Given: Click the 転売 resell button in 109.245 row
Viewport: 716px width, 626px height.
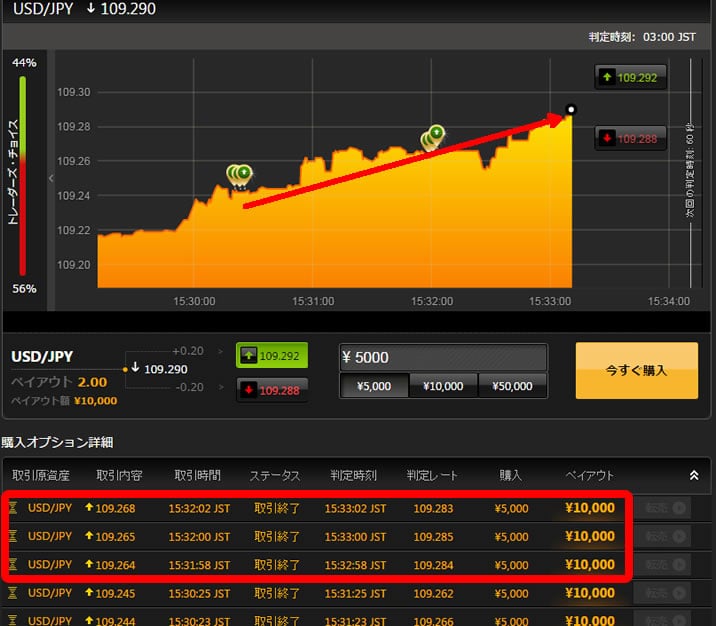Looking at the screenshot, I should [x=662, y=593].
